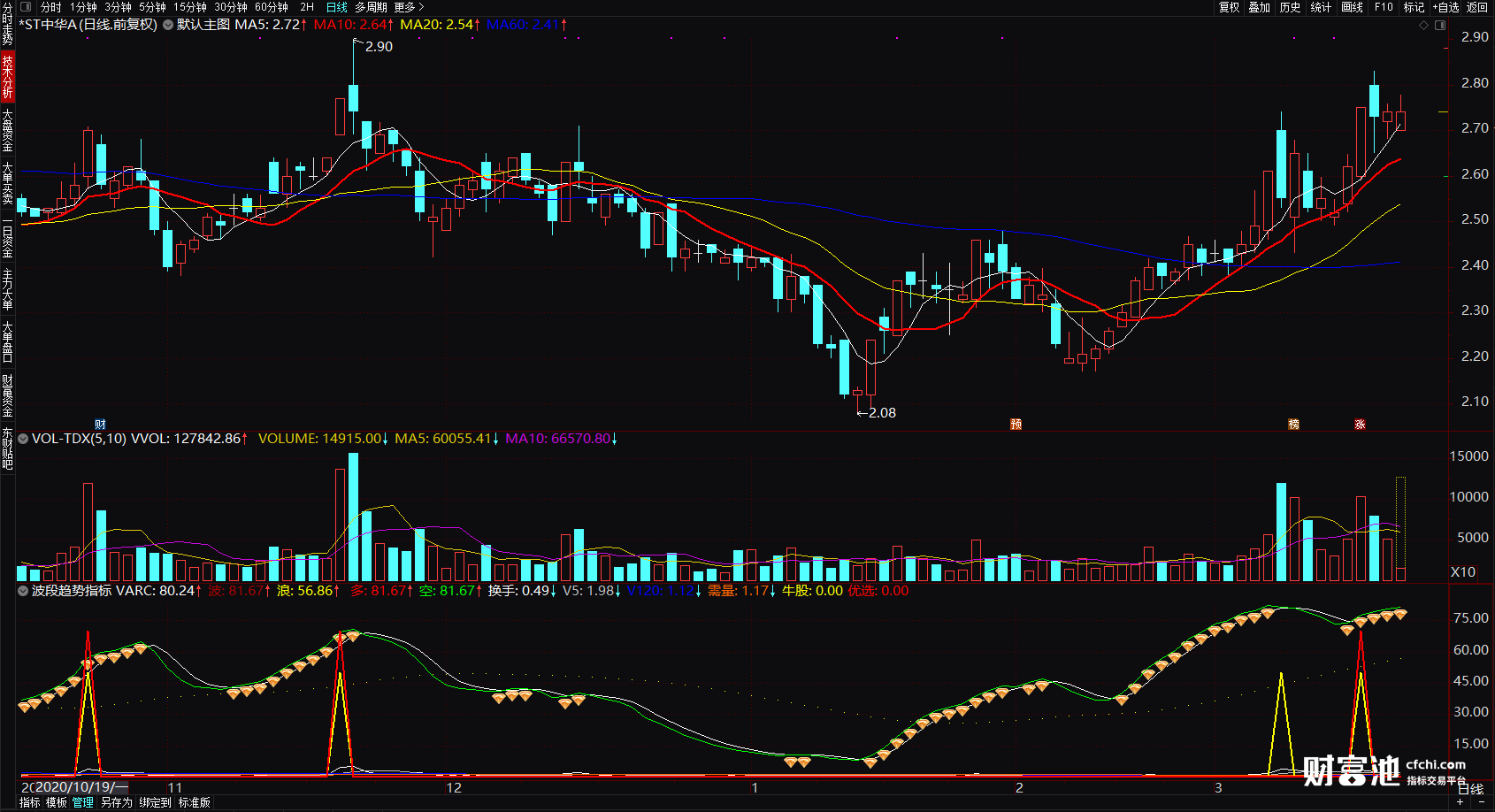The image size is (1495, 812).
Task: Open 大盘资金 sidebar tab
Action: point(7,129)
